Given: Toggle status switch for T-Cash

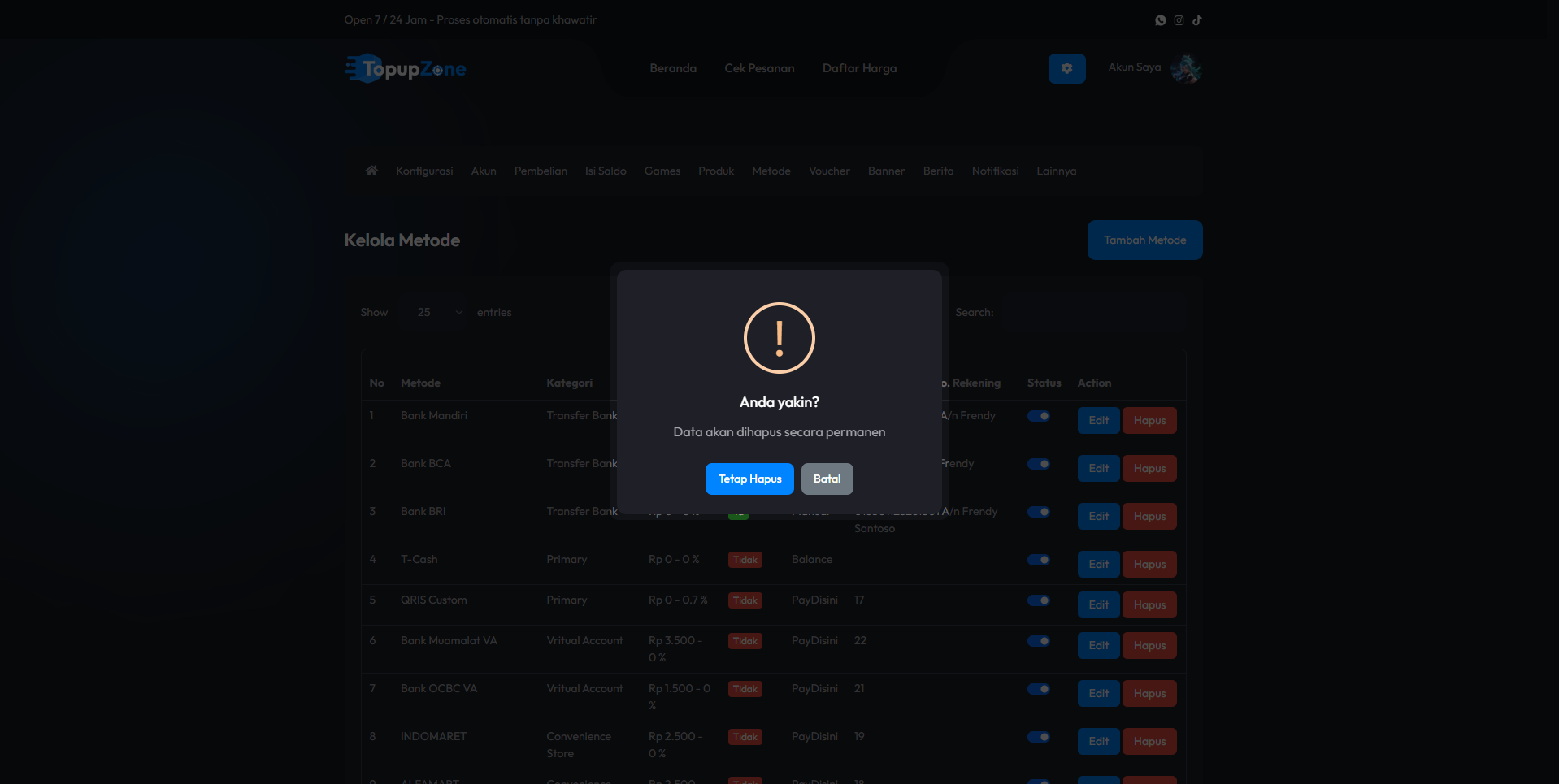Looking at the screenshot, I should click(1039, 560).
